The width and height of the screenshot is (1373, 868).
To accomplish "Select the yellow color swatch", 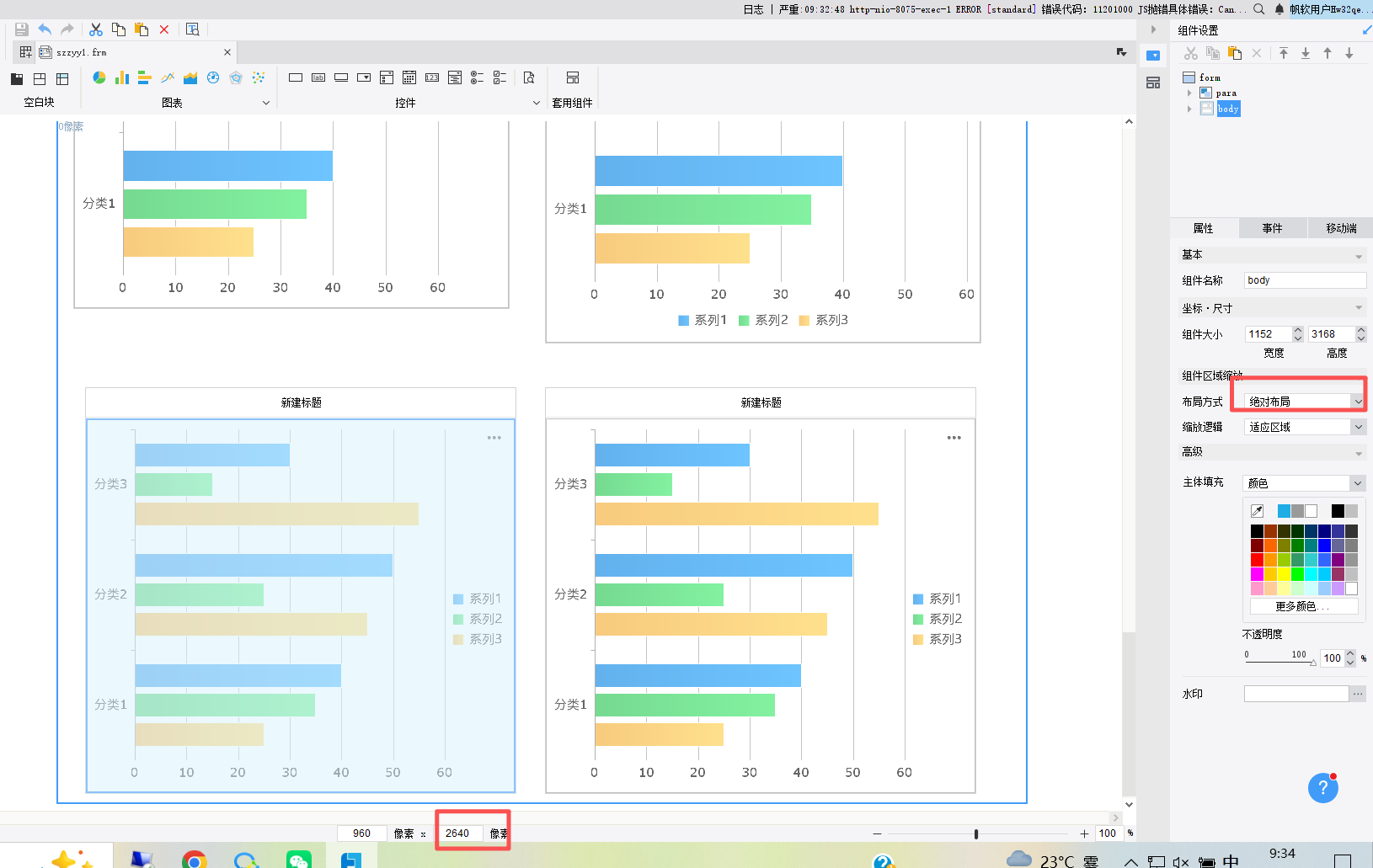I will tap(1284, 574).
